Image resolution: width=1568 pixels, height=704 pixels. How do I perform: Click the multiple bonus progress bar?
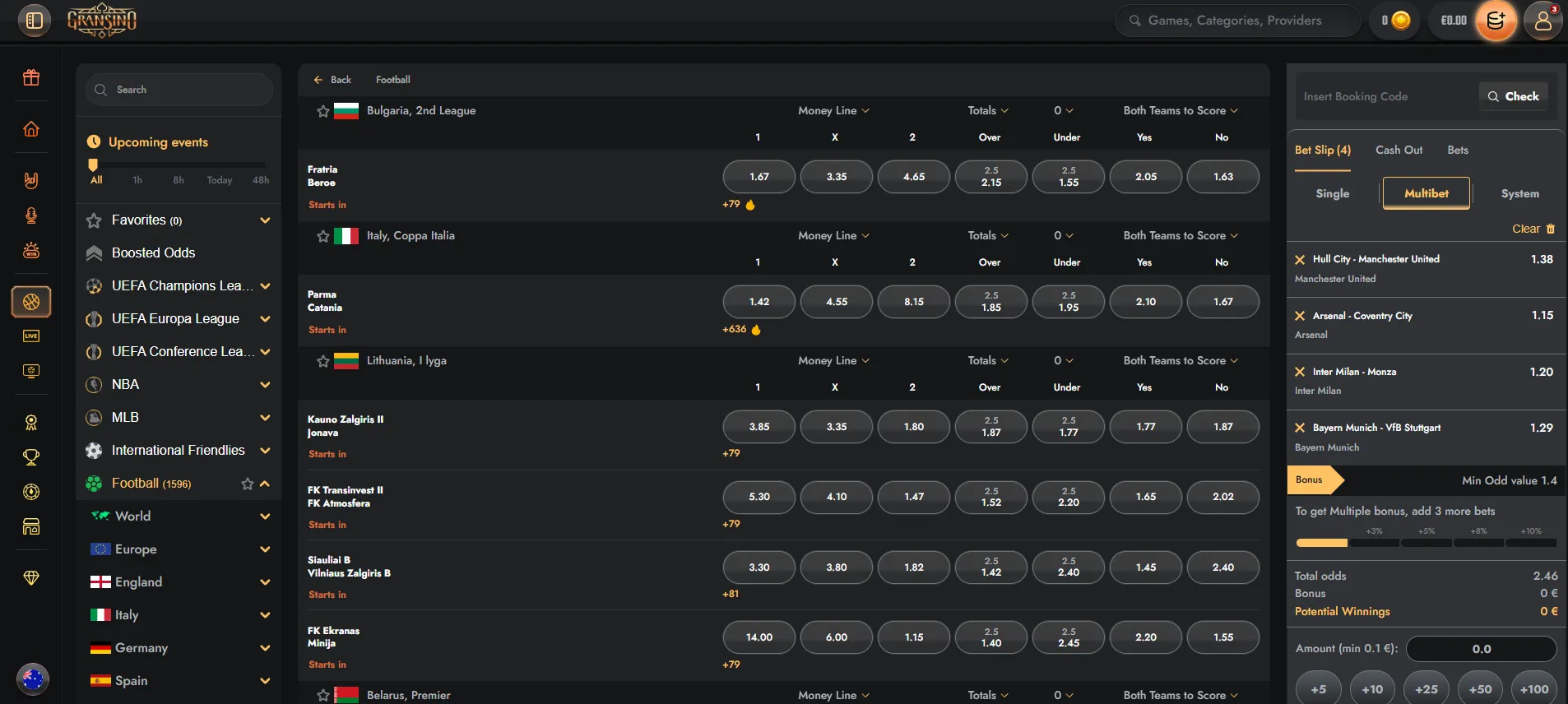(x=1426, y=543)
